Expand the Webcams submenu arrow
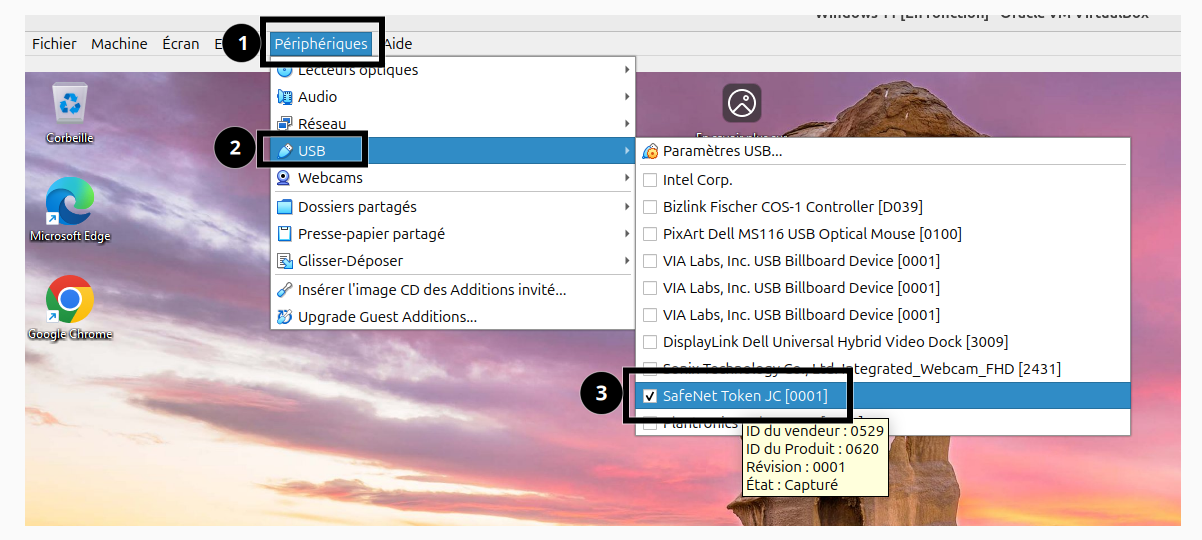 tap(627, 178)
